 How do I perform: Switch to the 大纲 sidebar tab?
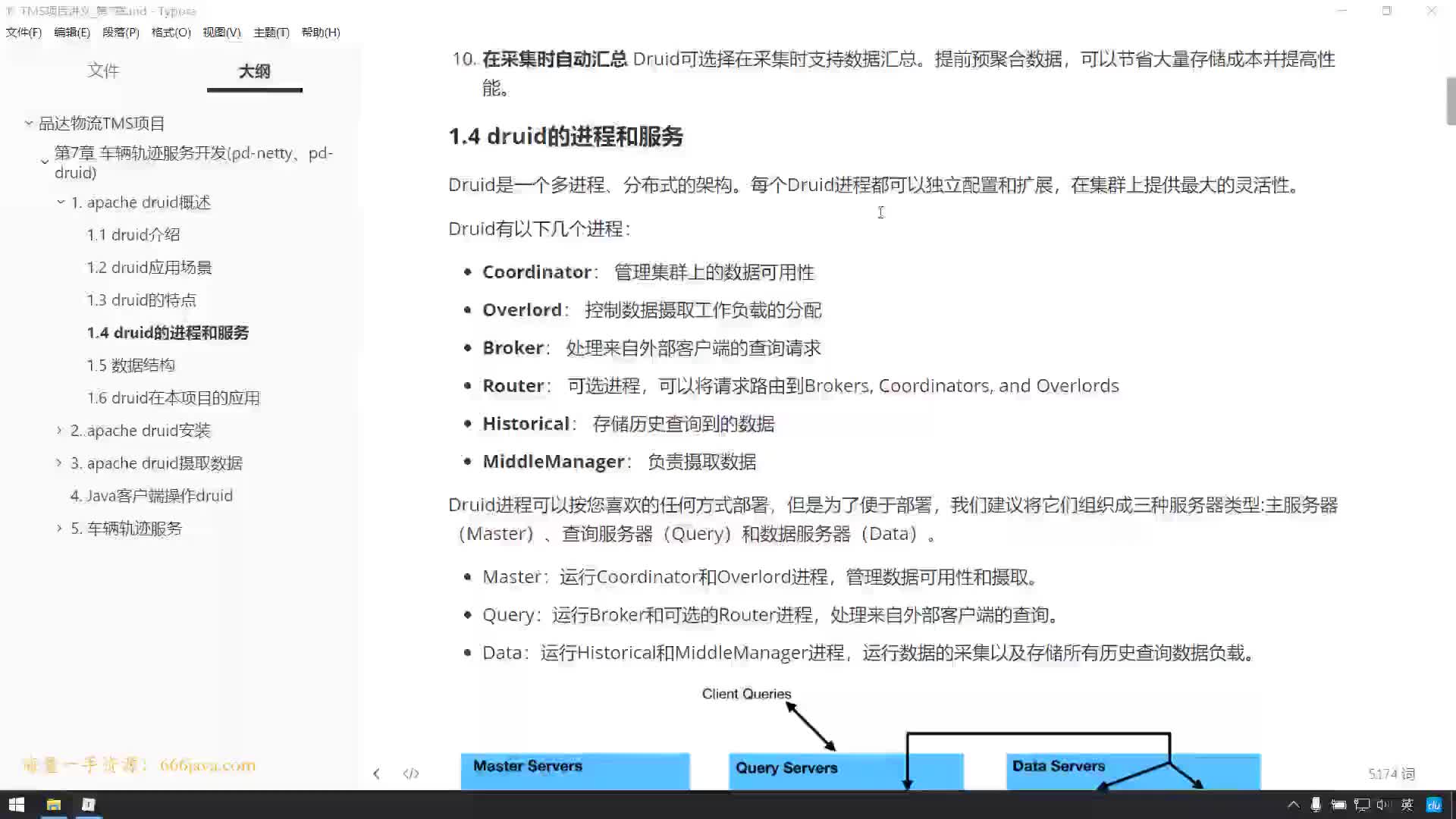click(255, 71)
